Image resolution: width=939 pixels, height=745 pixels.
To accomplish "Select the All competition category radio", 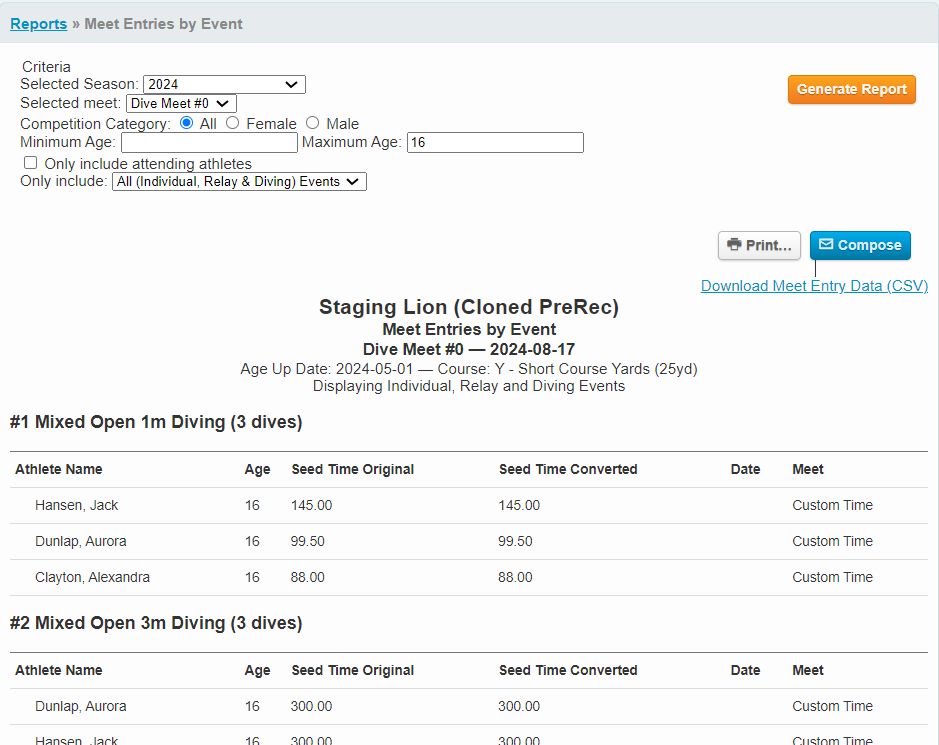I will click(187, 123).
